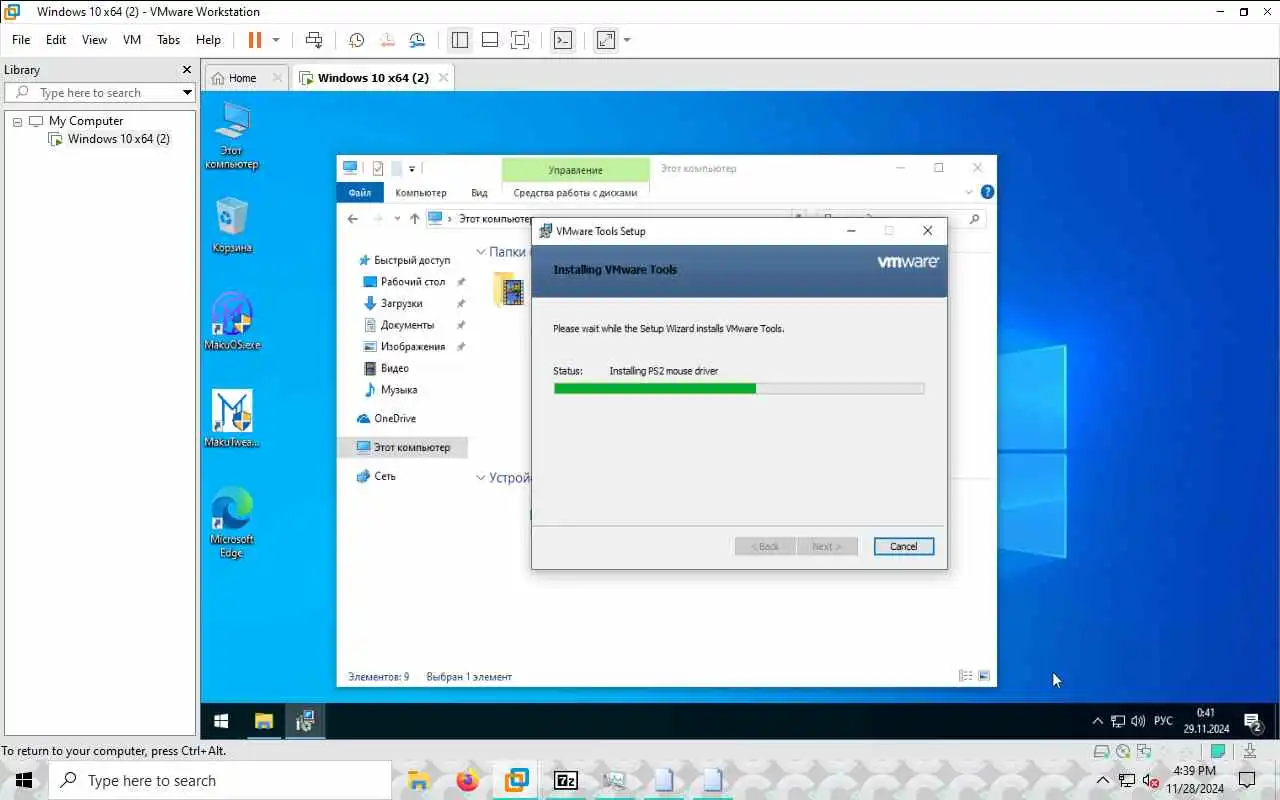Minimize the VMware Tools Setup dialog
This screenshot has height=800, width=1280.
[851, 231]
